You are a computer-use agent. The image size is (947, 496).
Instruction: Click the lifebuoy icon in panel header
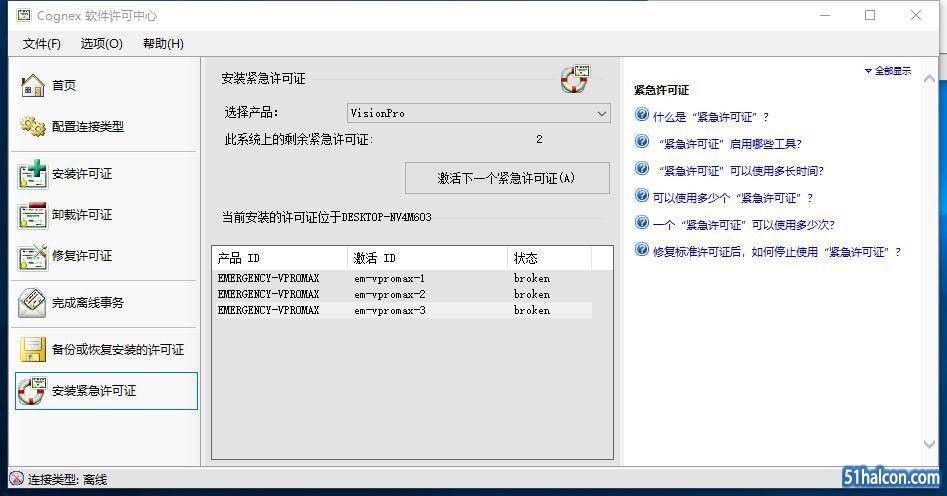(575, 79)
